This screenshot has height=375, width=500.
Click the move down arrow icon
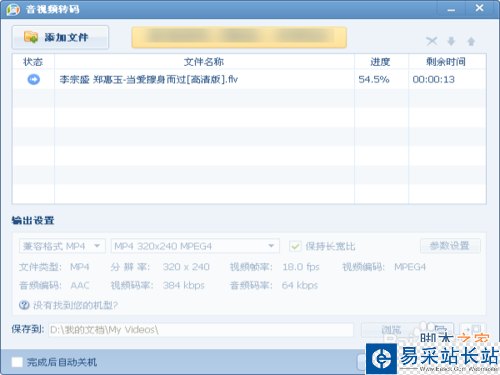coord(451,41)
